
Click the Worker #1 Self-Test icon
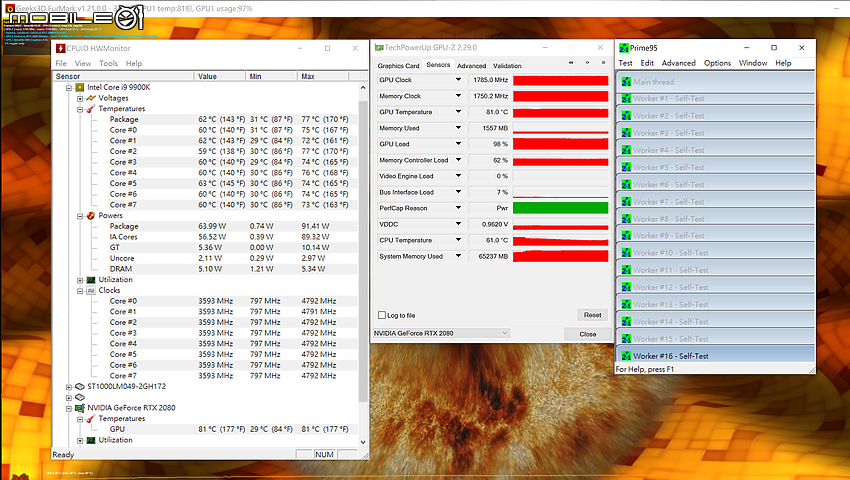coord(626,99)
